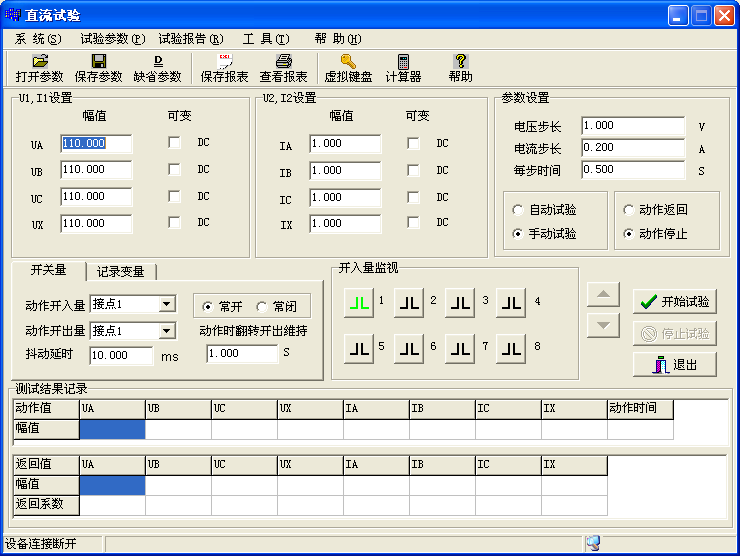Tick the 可变 checkbox for IA
Screen dimensions: 740x556
(413, 144)
